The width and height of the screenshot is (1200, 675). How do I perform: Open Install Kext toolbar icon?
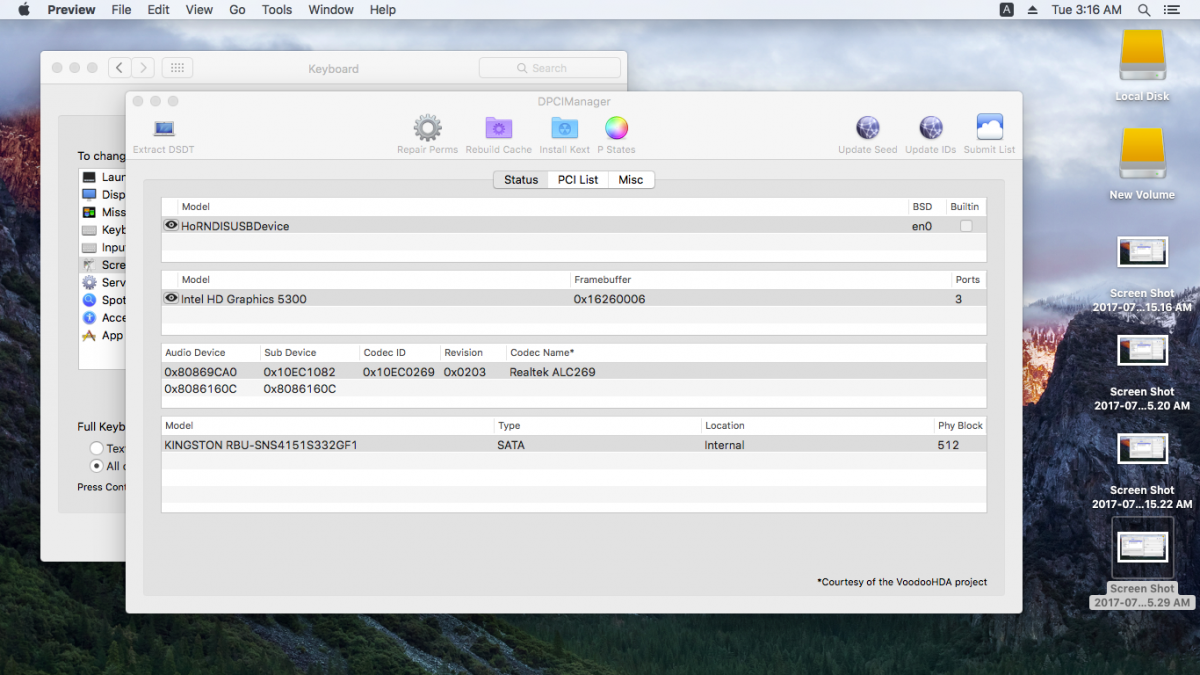click(x=565, y=128)
